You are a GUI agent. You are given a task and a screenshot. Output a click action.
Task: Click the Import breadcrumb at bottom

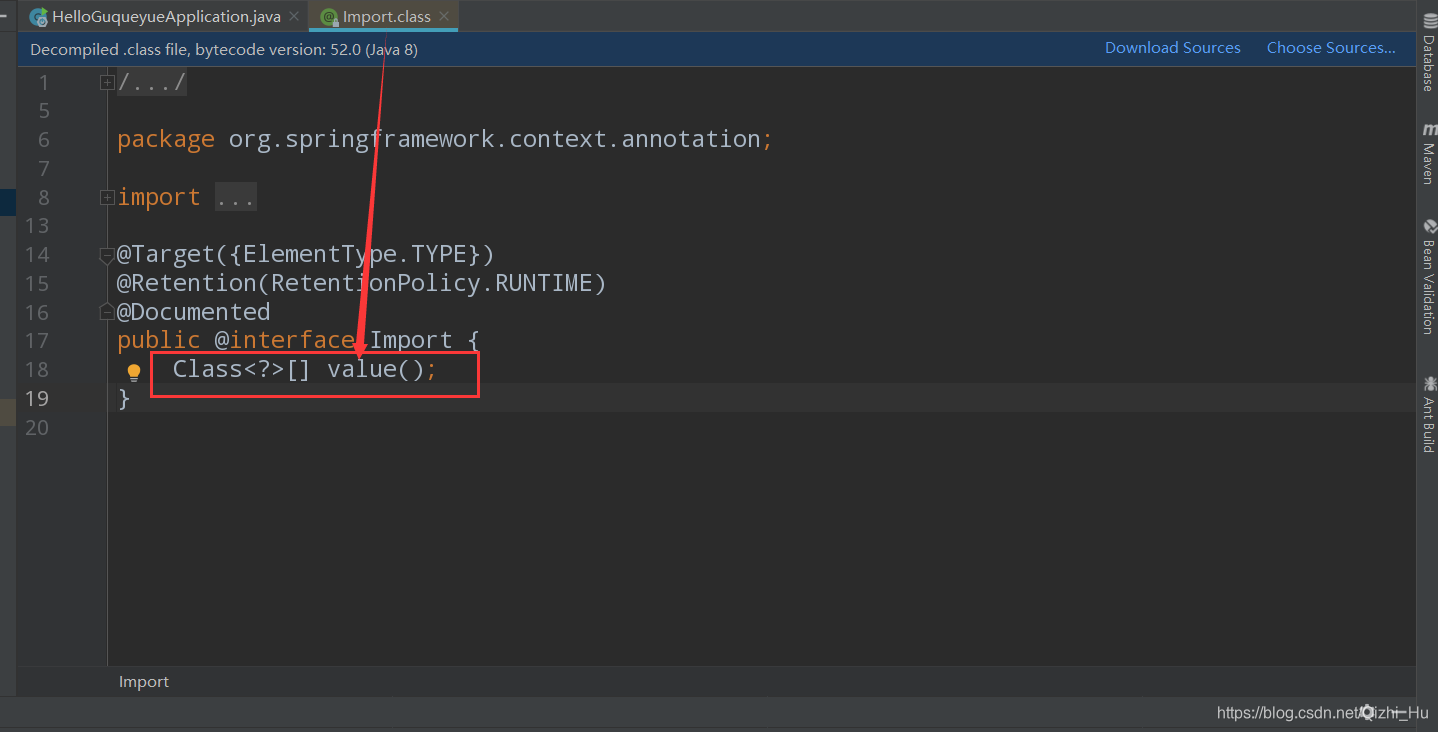click(x=144, y=682)
